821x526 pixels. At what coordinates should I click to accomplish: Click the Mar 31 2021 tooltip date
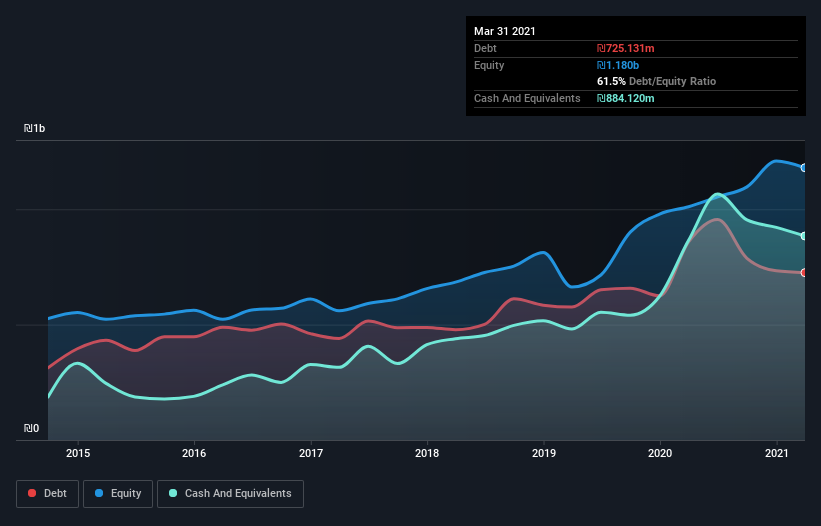(505, 31)
